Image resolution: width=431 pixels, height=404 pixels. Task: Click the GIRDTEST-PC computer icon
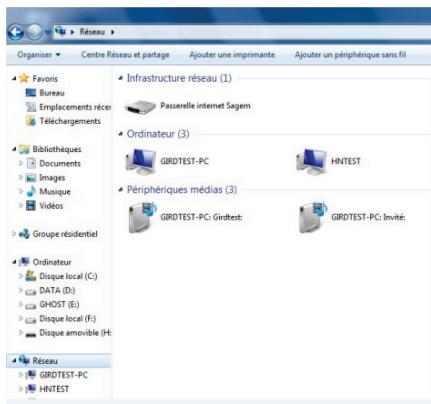(x=141, y=161)
